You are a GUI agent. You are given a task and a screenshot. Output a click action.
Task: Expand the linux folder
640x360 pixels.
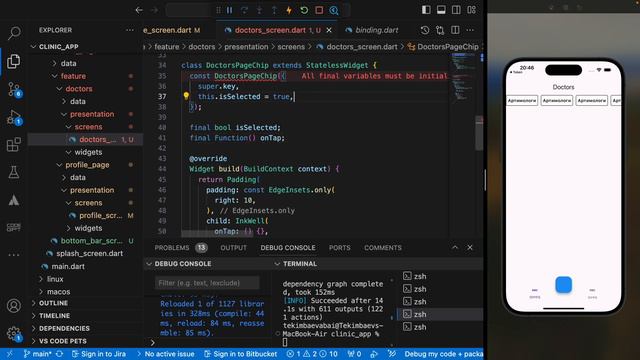tap(55, 279)
